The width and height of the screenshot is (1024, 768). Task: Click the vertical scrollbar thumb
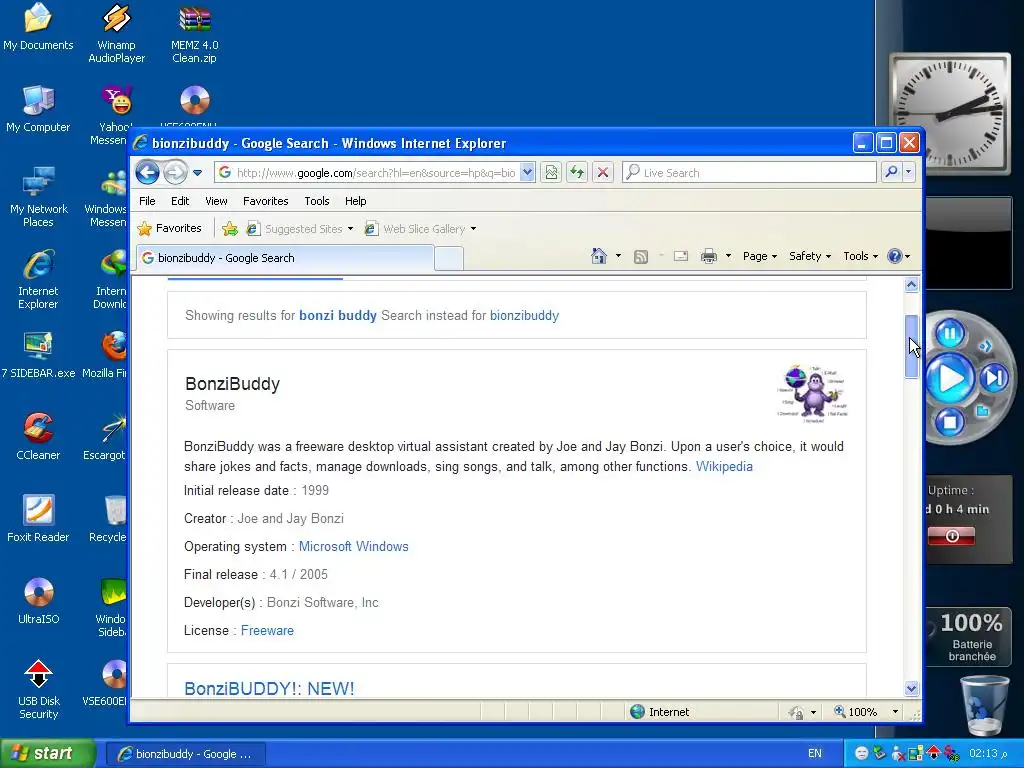[912, 346]
